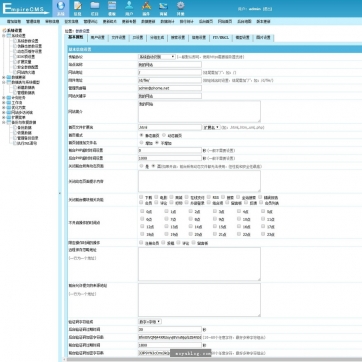Screen dimensions: 362x362
Task: Tick the RSS module checkbox
Action: [x=209, y=197]
